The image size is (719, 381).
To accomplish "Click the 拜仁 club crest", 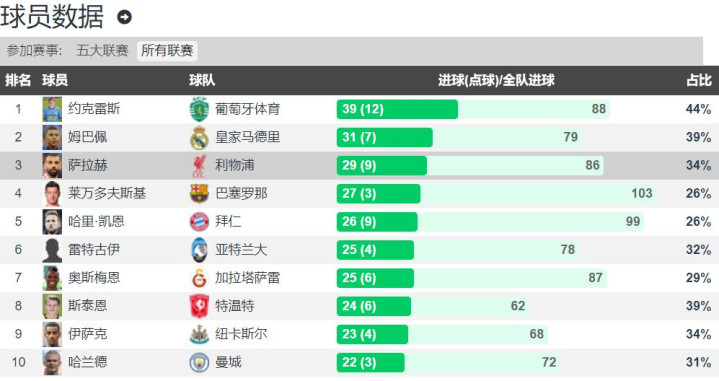I will (x=199, y=222).
